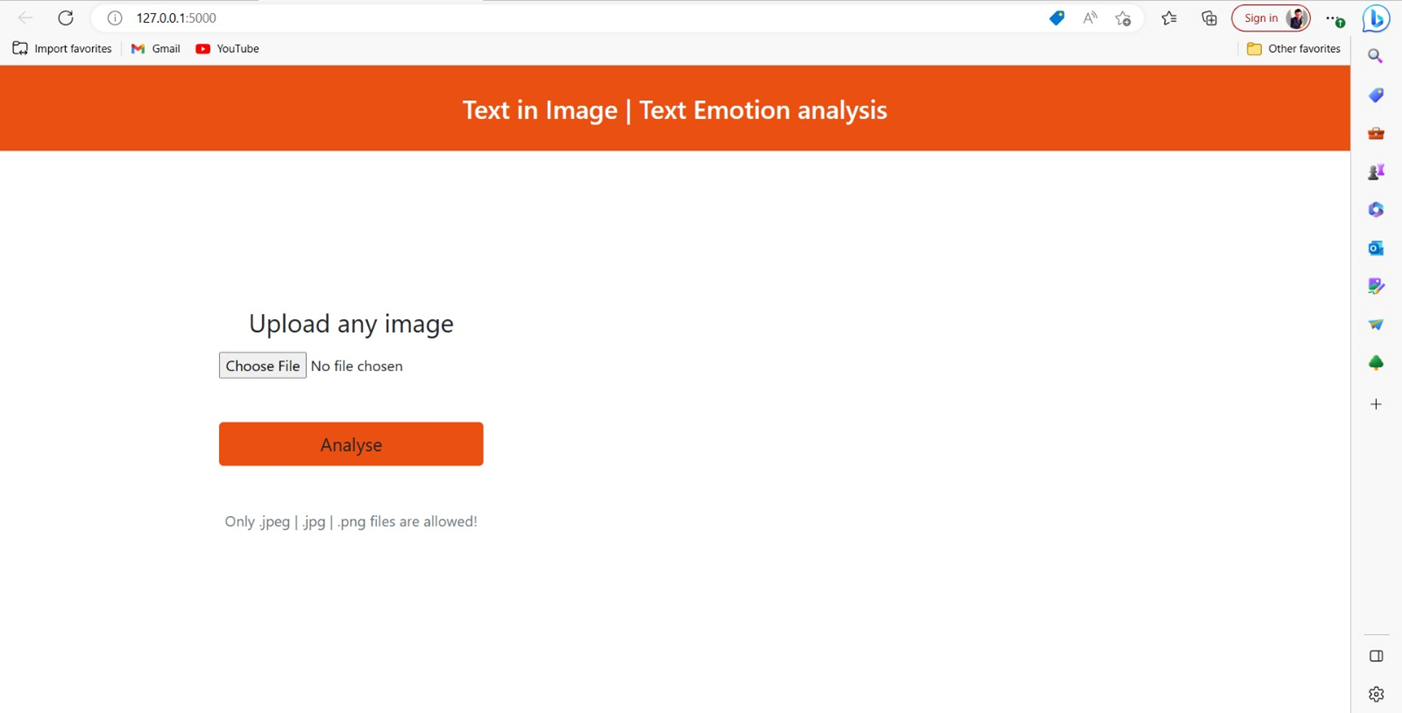Open Outlook from the sidebar
Screen dimensions: 1402x713
pyautogui.click(x=1375, y=247)
